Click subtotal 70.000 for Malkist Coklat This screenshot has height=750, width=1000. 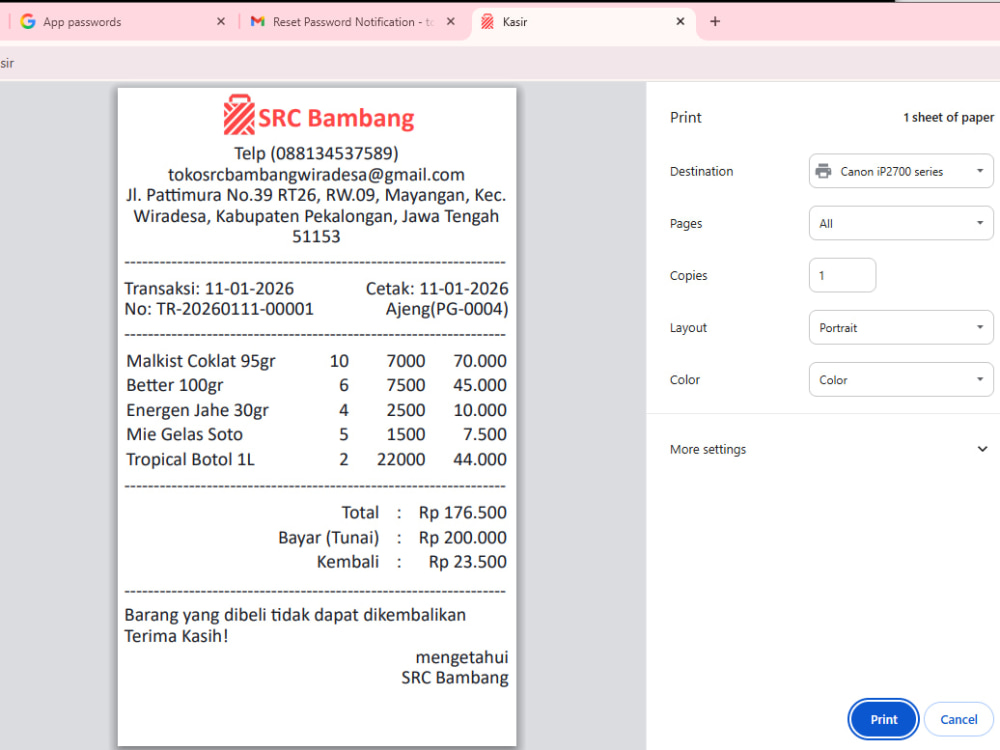480,361
